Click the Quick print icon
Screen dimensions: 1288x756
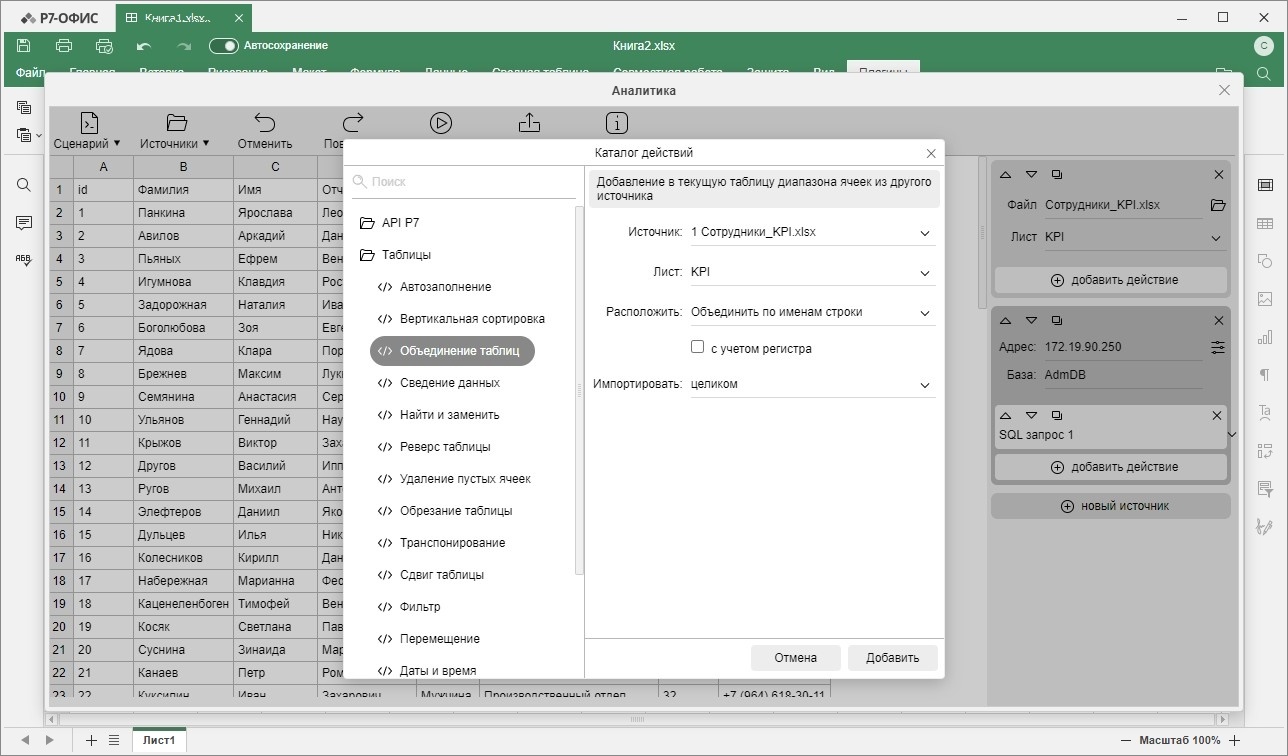coord(104,46)
